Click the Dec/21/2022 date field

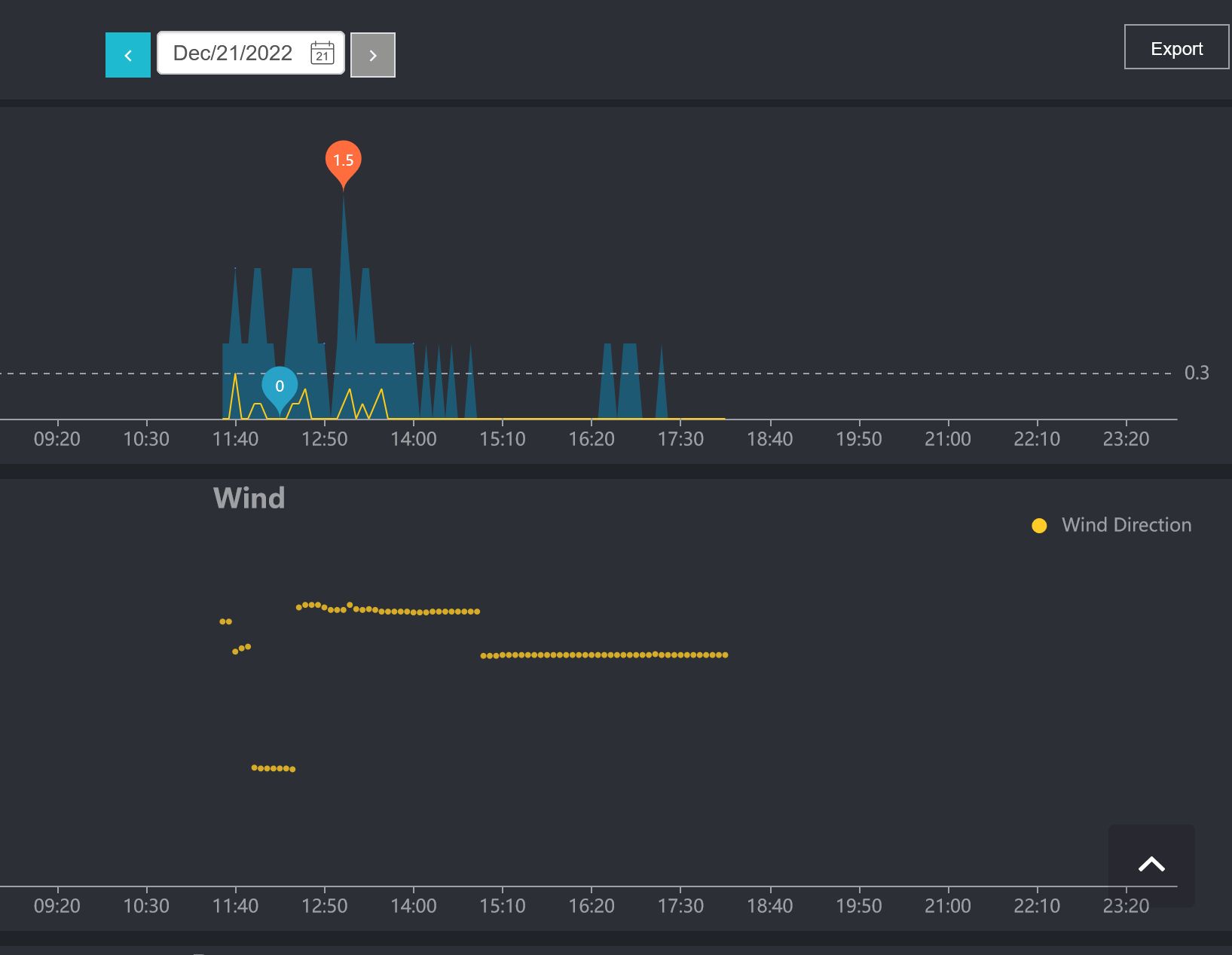pos(233,53)
